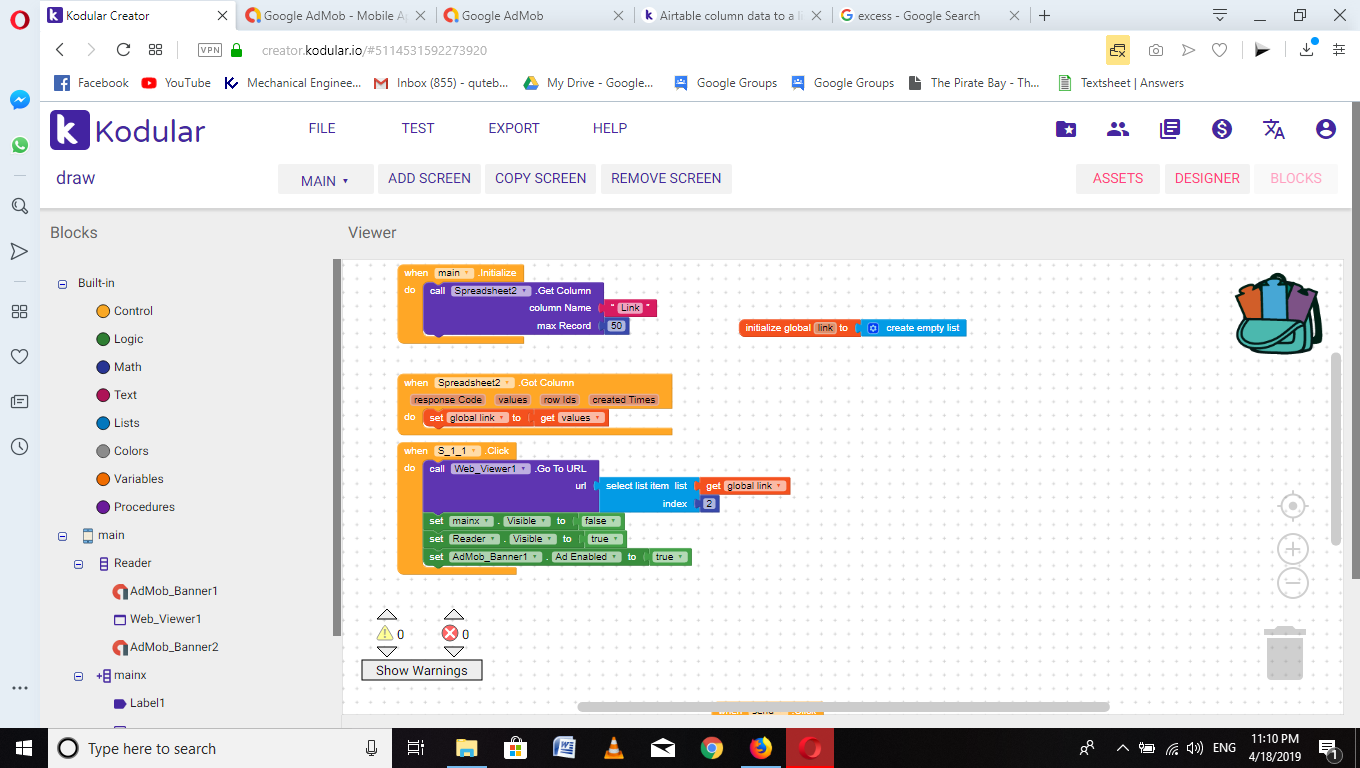The image size is (1360, 768).
Task: Open the starred projects folder icon
Action: (1066, 129)
